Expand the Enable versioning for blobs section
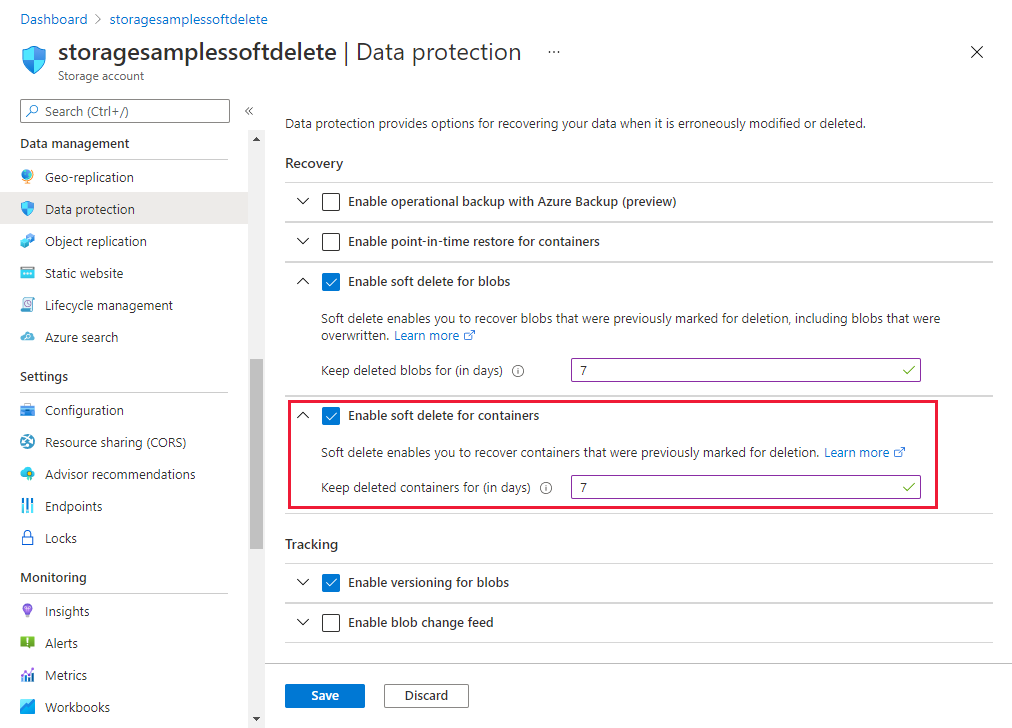 [x=303, y=581]
